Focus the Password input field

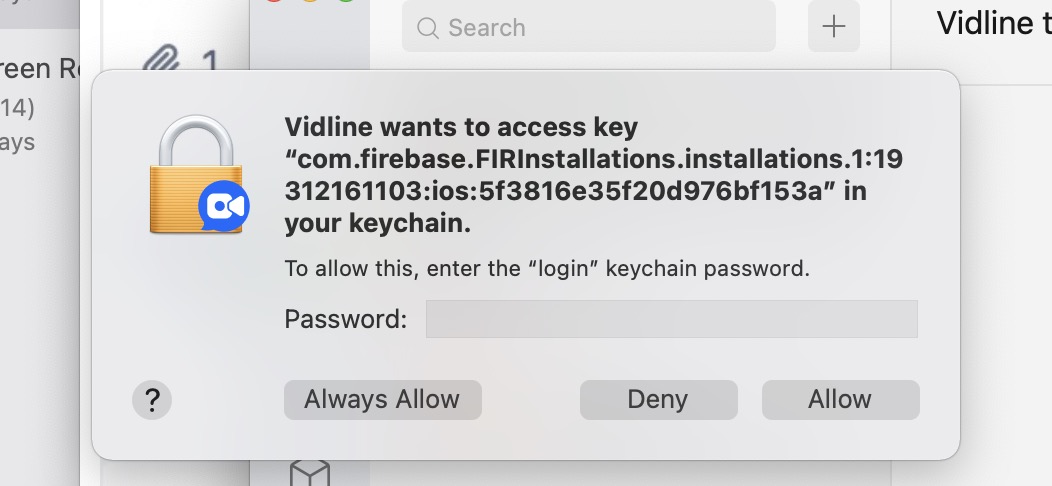pos(671,320)
